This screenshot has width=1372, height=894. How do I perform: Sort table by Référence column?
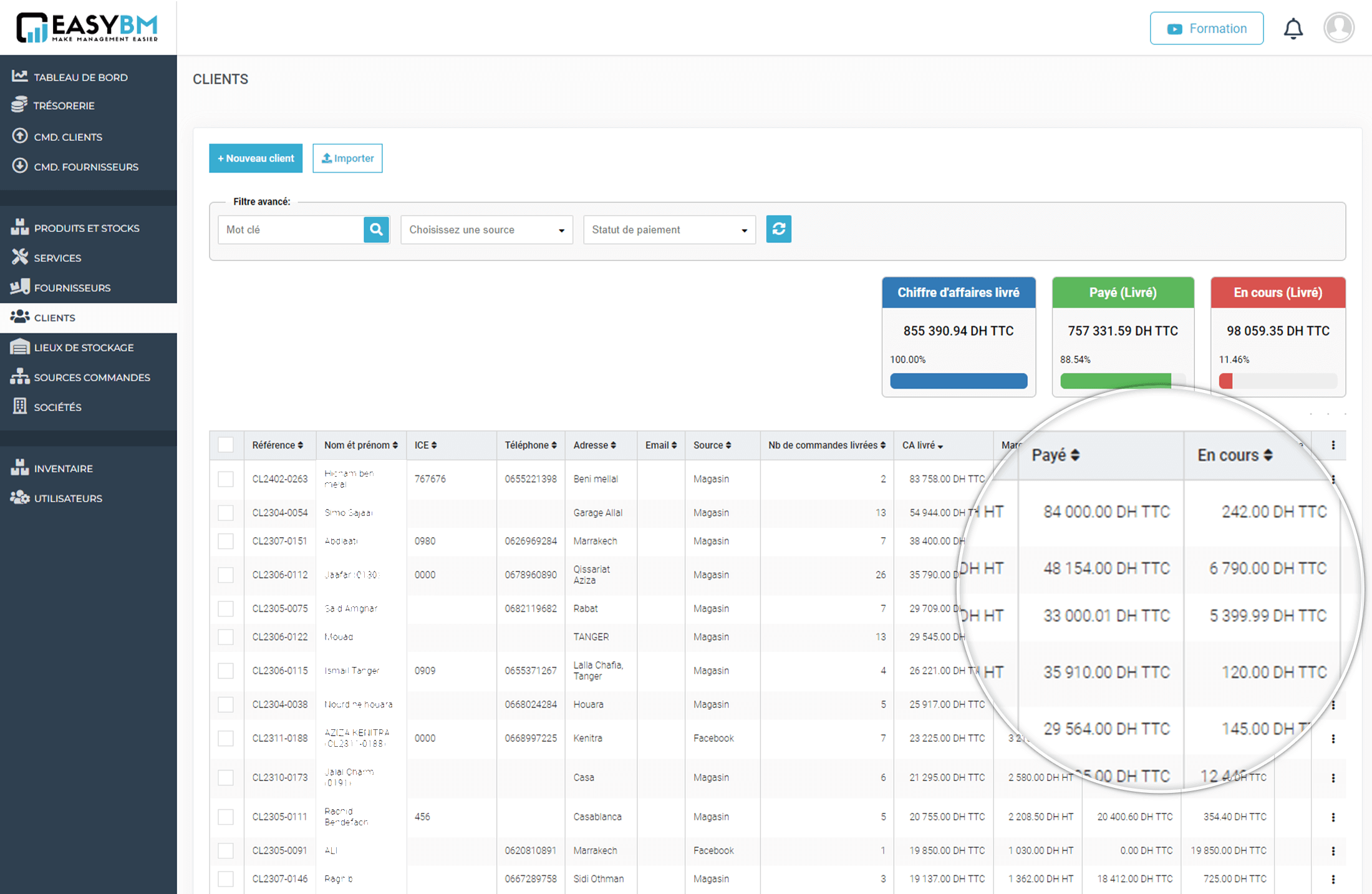278,445
